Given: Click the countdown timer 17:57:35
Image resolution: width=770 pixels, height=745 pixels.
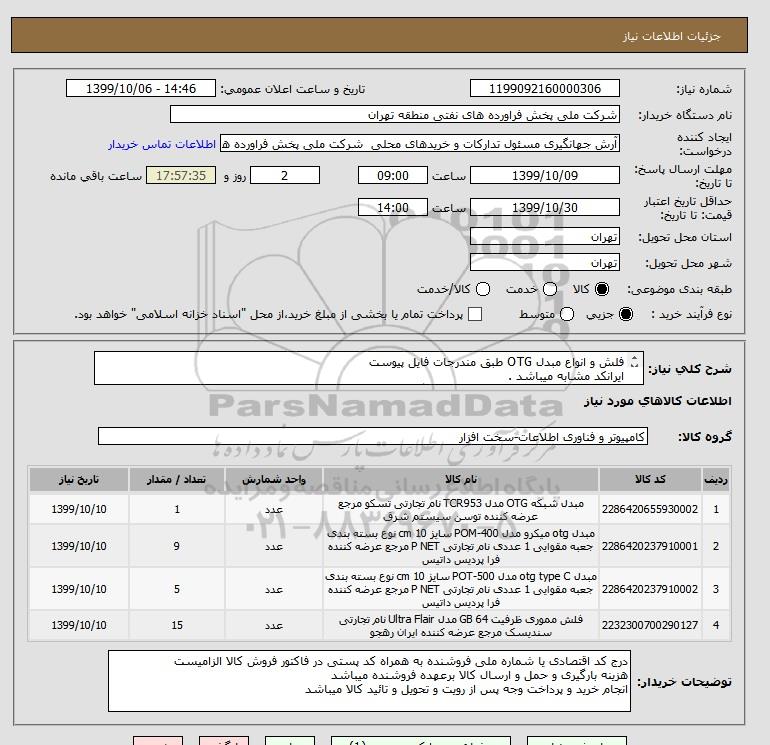Looking at the screenshot, I should coord(181,175).
